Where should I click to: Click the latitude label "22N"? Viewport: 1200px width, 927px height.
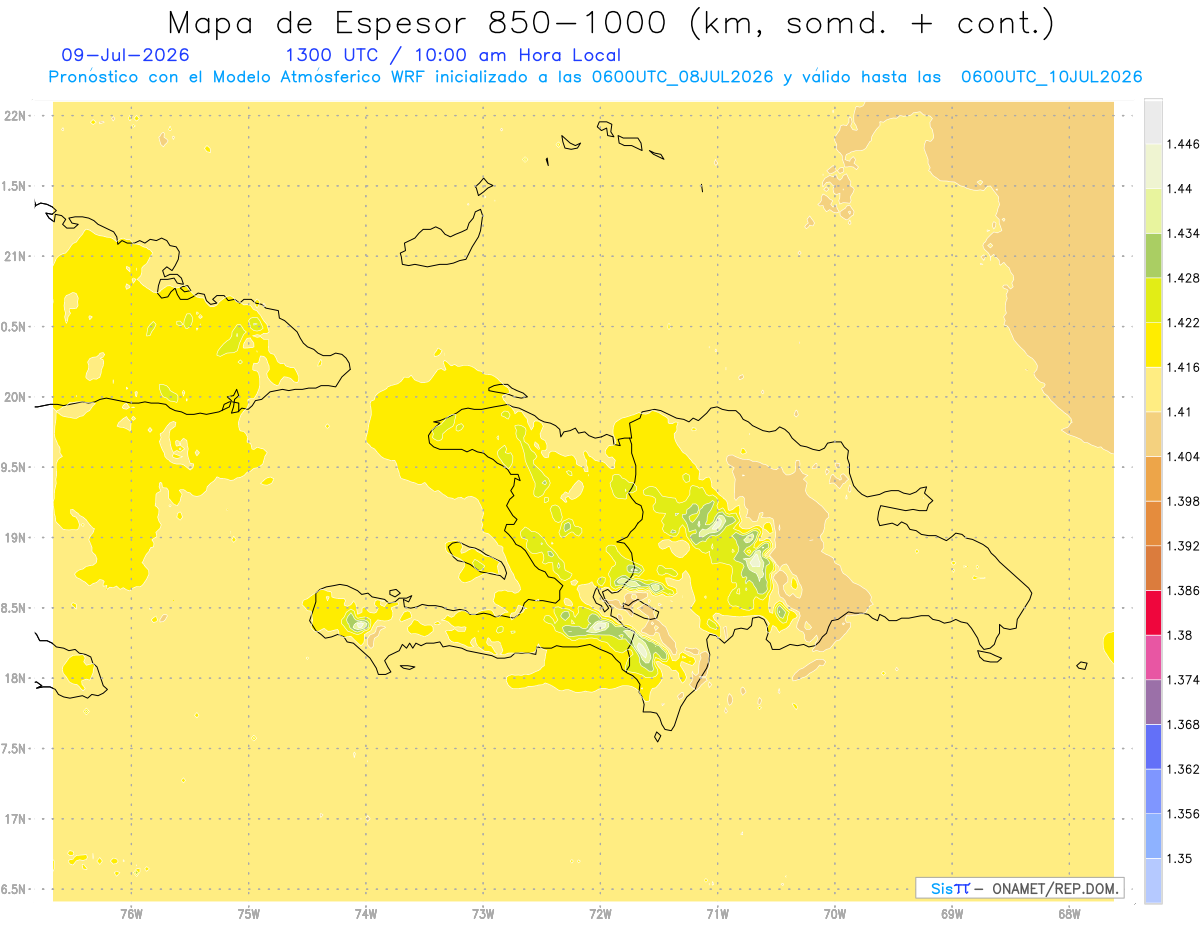(17, 115)
